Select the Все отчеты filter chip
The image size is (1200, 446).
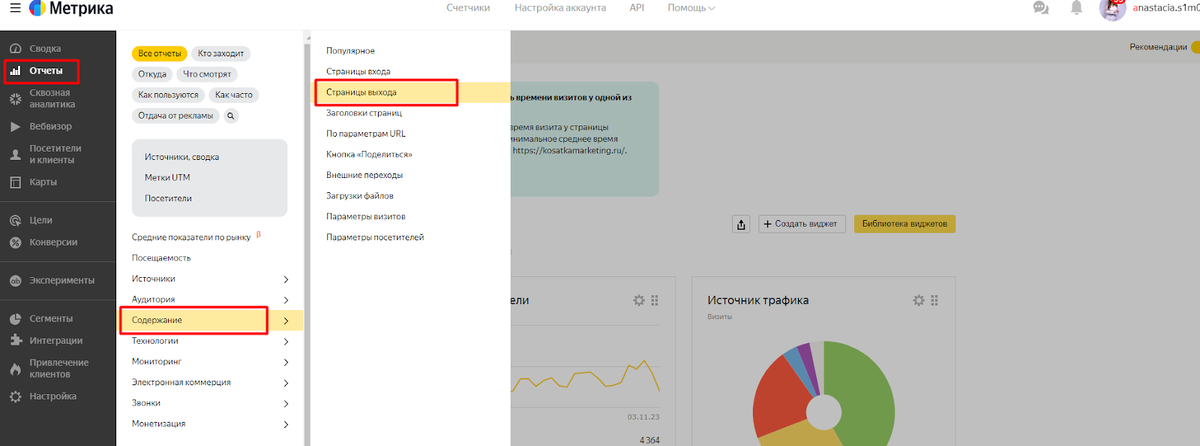[x=160, y=52]
